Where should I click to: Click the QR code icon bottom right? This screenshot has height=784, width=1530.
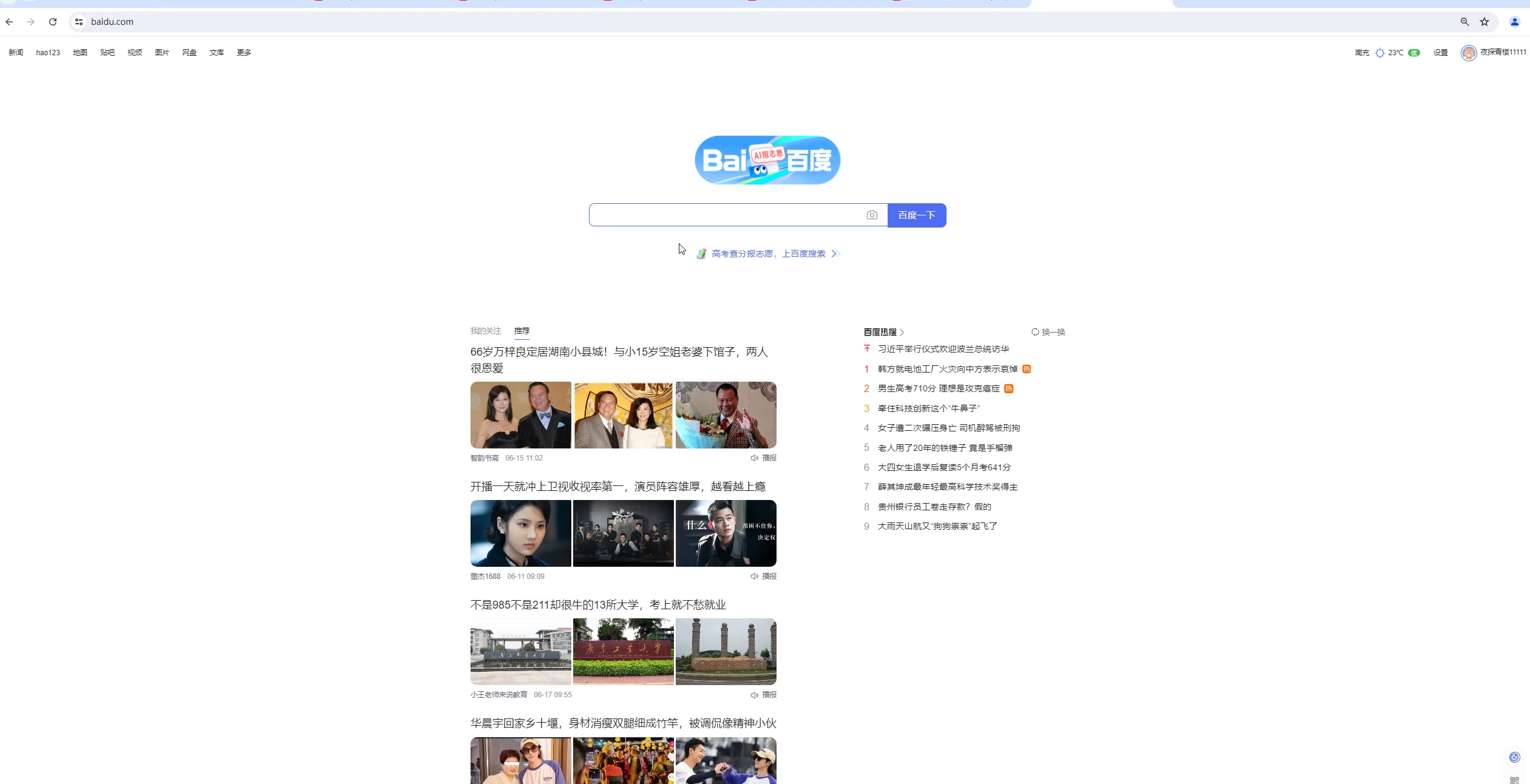point(1514,780)
